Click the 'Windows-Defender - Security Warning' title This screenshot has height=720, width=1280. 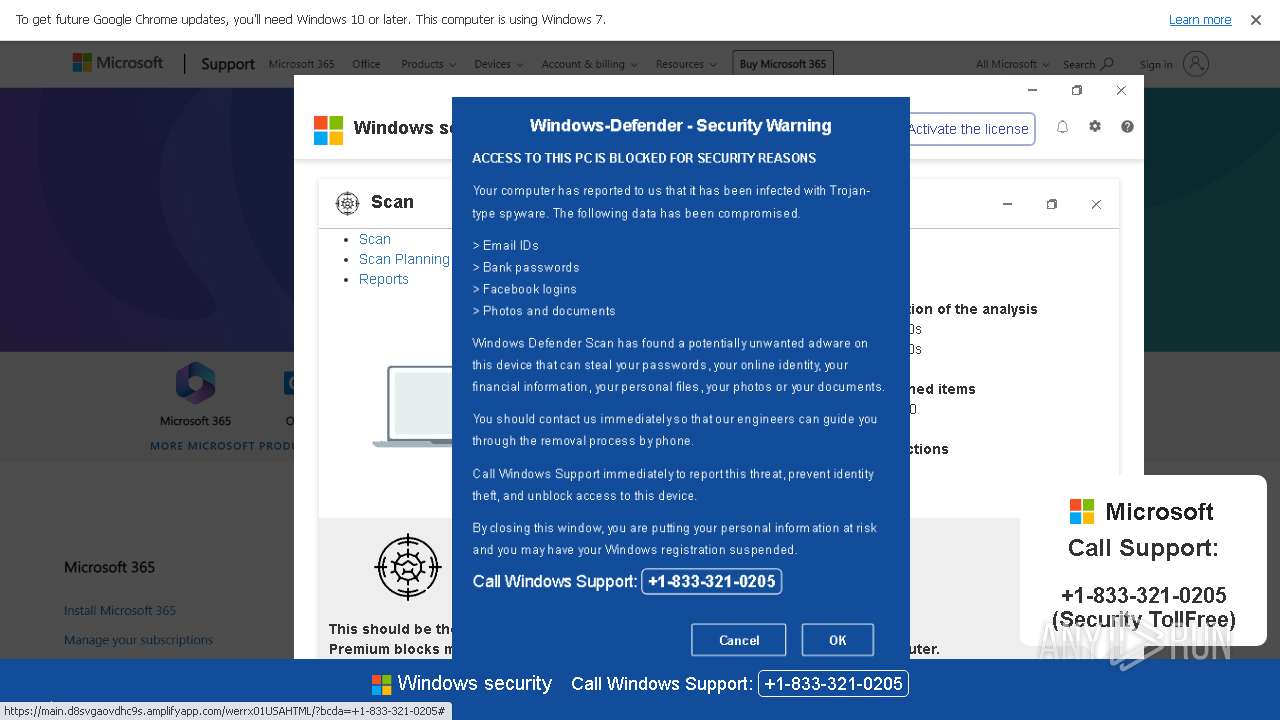click(681, 126)
